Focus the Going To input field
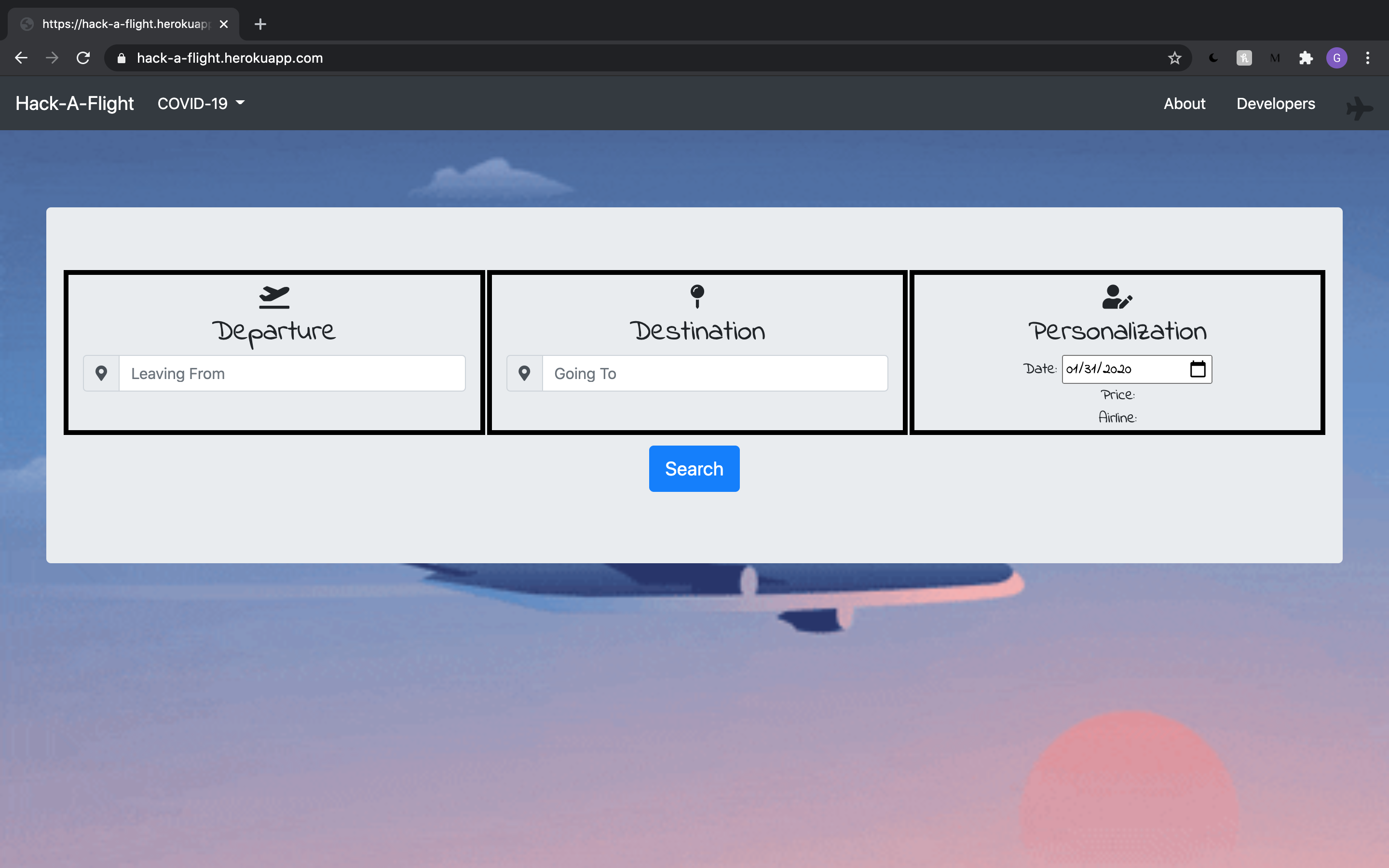Screen dimensions: 1389x868 point(715,373)
